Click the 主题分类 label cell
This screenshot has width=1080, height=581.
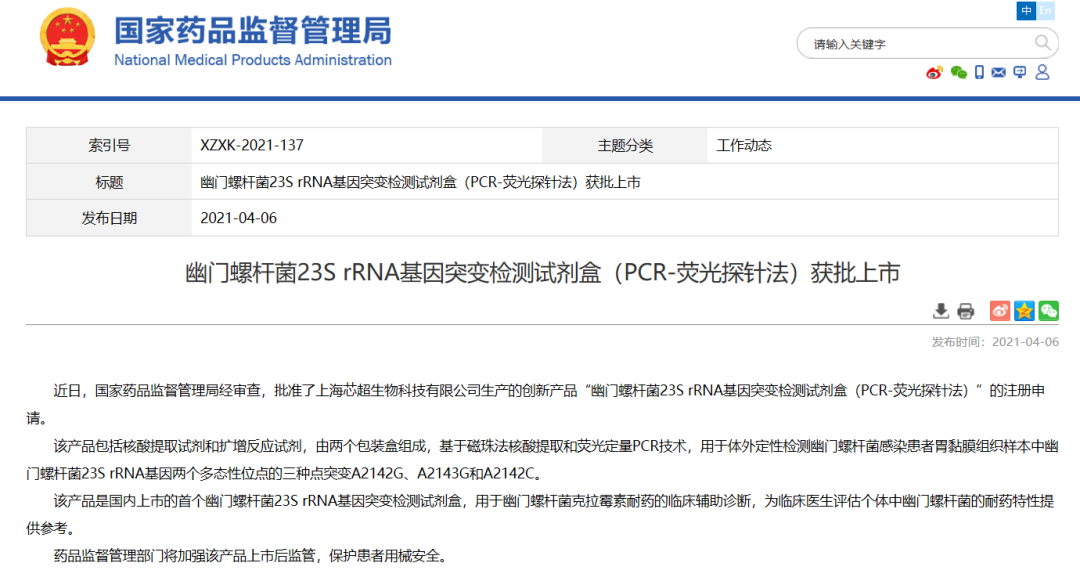pyautogui.click(x=625, y=145)
